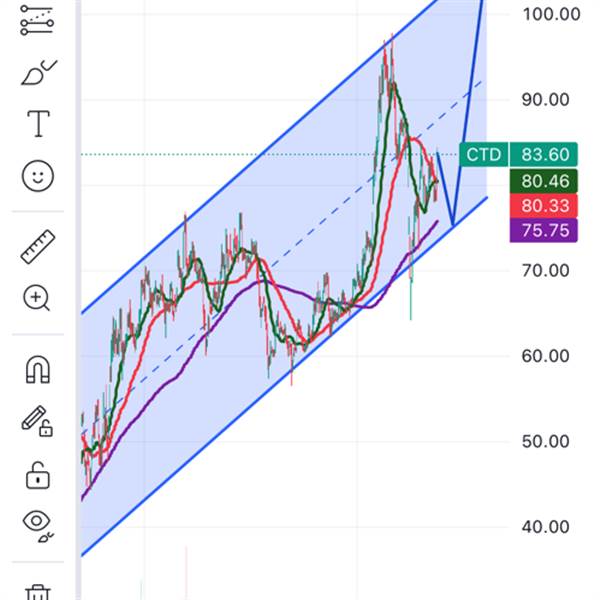This screenshot has height=600, width=600.
Task: Select the Gann and Fibonacci pattern tool
Action: click(37, 20)
